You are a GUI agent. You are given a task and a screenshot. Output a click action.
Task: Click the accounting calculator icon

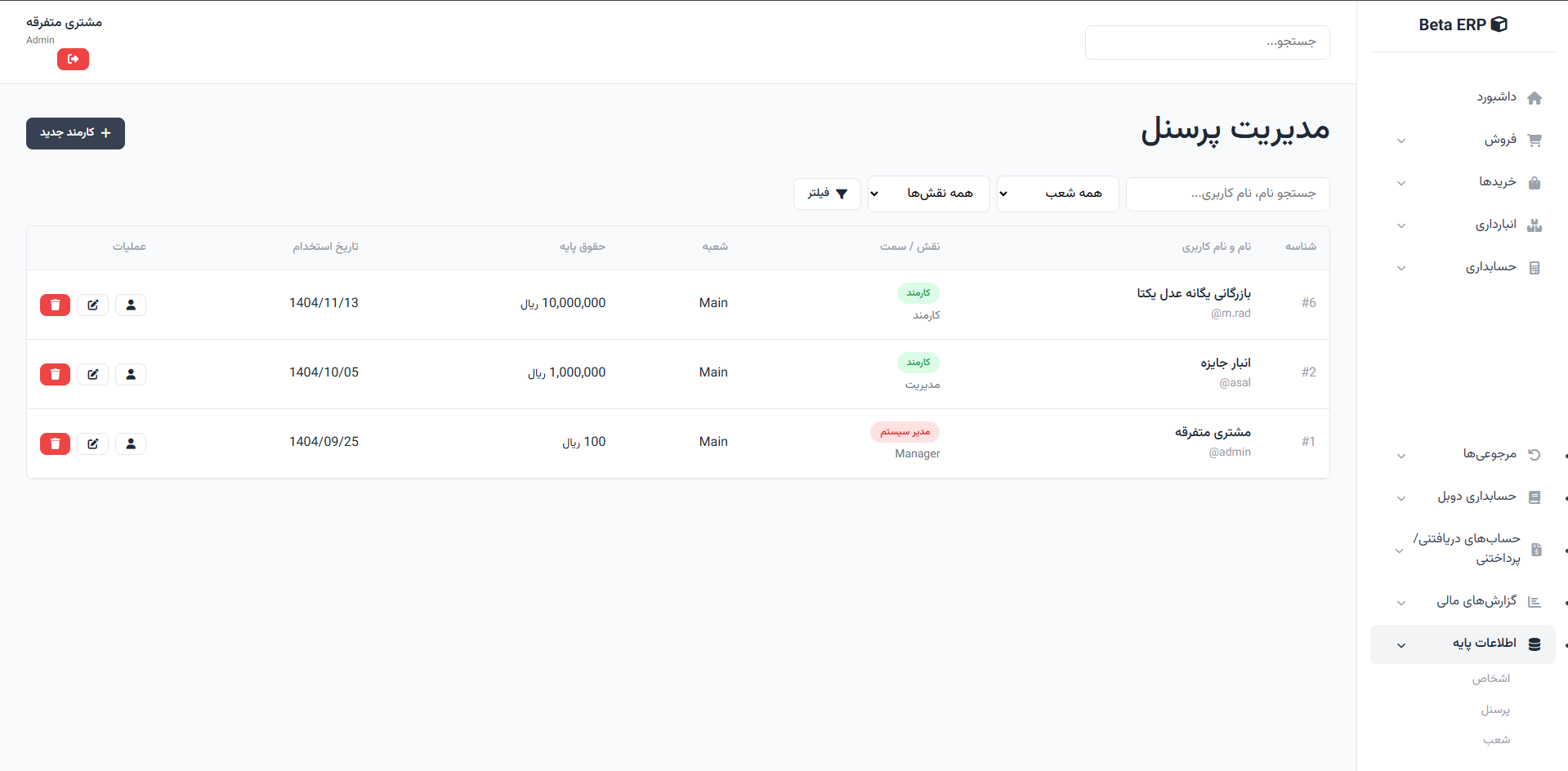pos(1534,268)
